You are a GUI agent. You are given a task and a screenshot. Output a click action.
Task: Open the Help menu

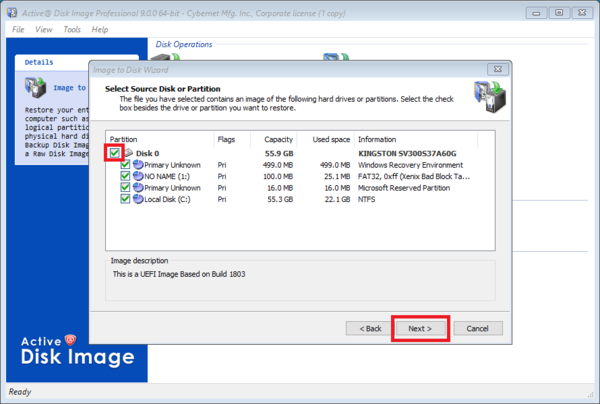100,29
